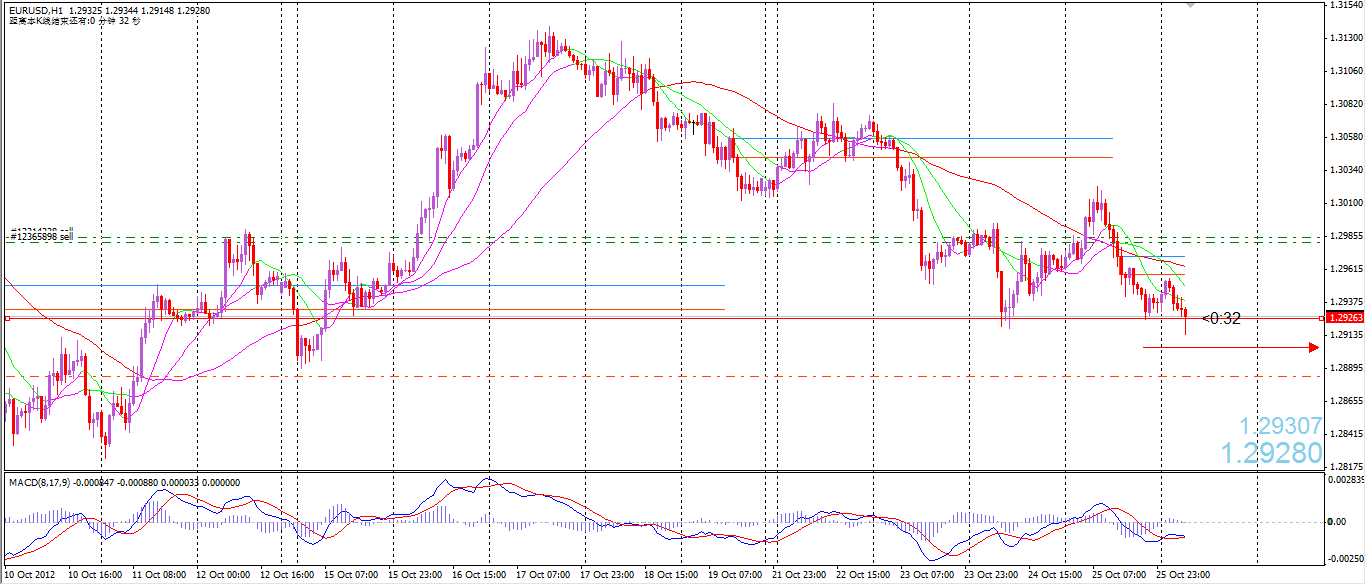Viewport: 1366px width, 585px height.
Task: Click the 17 Oct 07:00 time axis label
Action: coord(542,576)
